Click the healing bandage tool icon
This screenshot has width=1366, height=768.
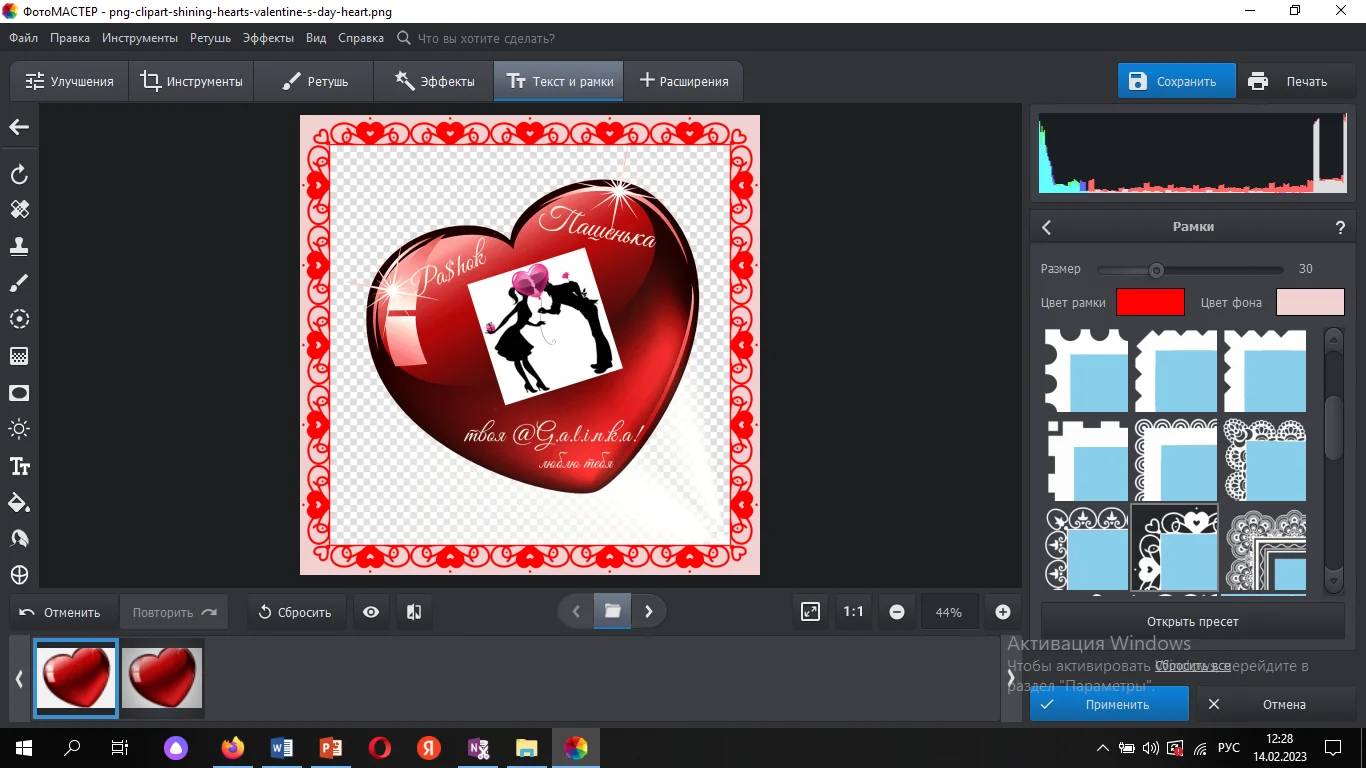[19, 210]
